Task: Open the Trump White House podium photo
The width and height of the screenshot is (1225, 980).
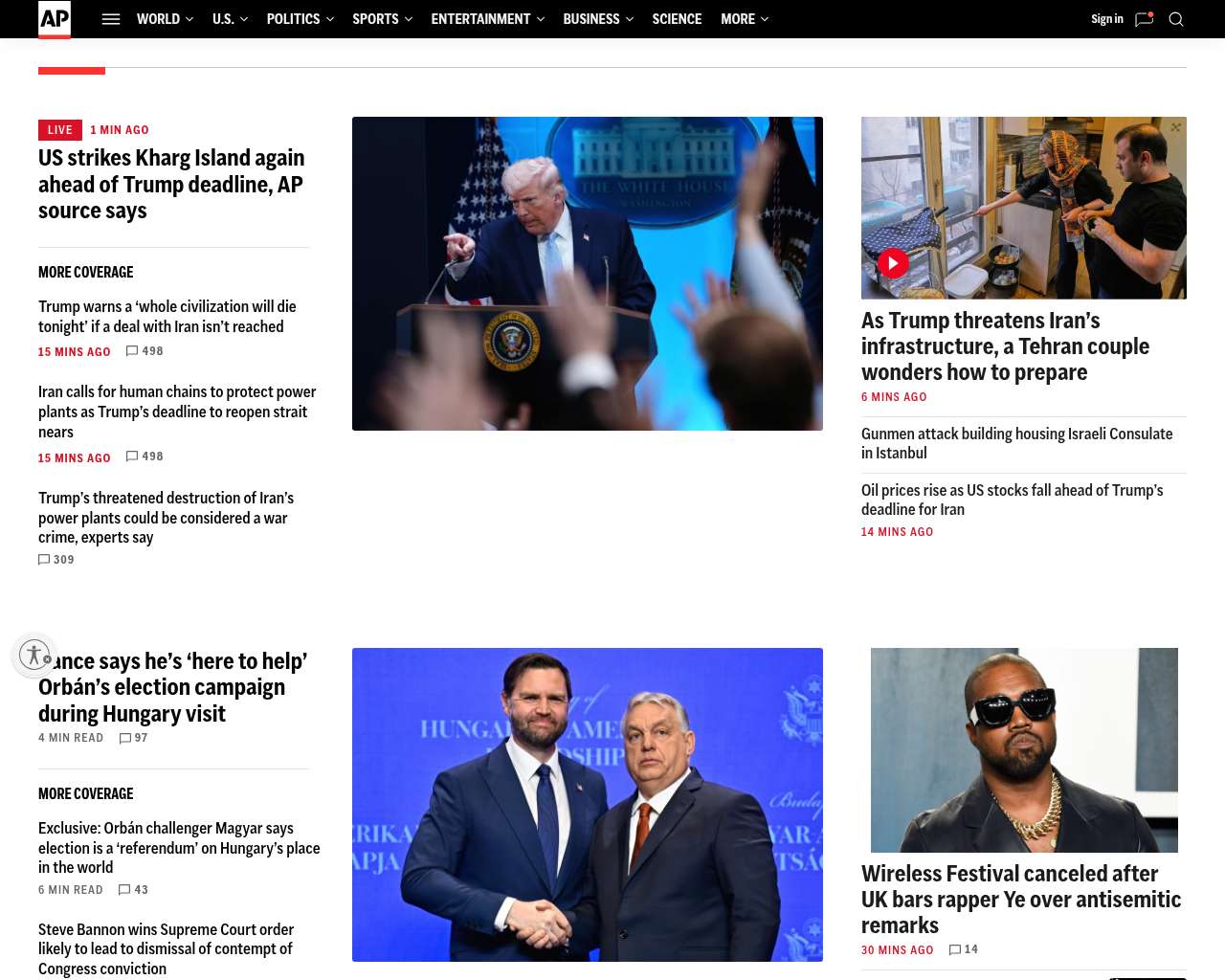Action: [x=588, y=274]
